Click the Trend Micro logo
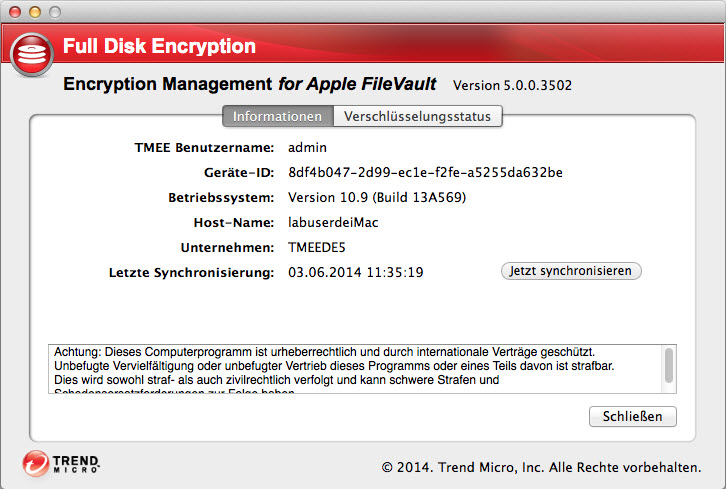This screenshot has width=726, height=489. (x=62, y=465)
